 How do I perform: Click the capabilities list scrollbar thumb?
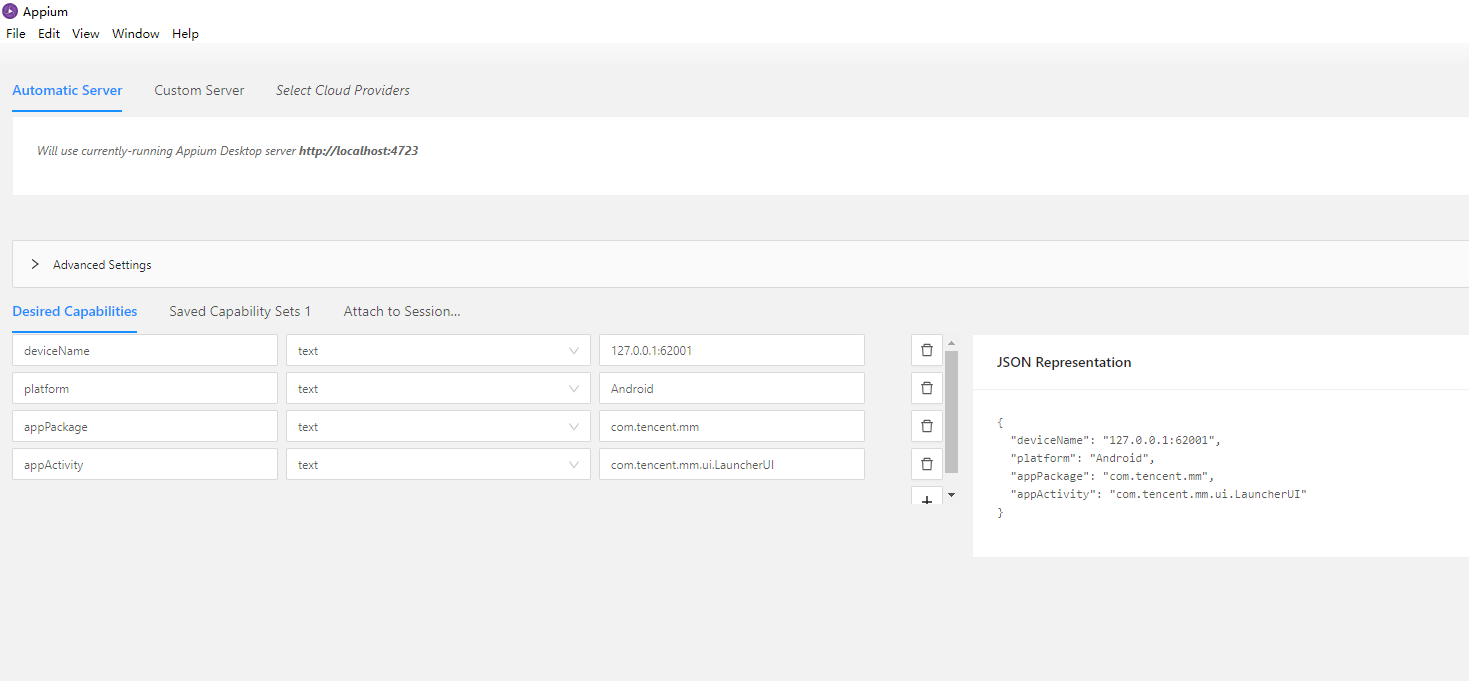coord(951,410)
